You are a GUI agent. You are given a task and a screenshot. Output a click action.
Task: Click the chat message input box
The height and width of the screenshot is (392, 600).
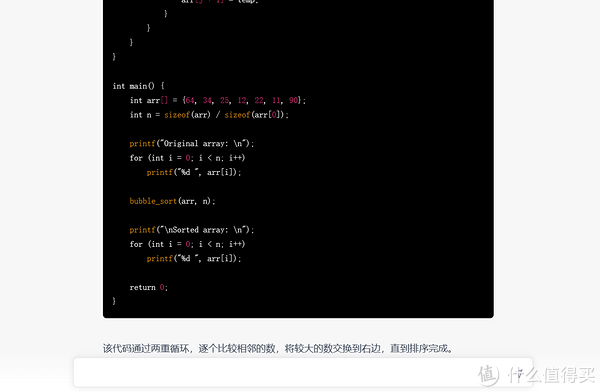pos(302,372)
